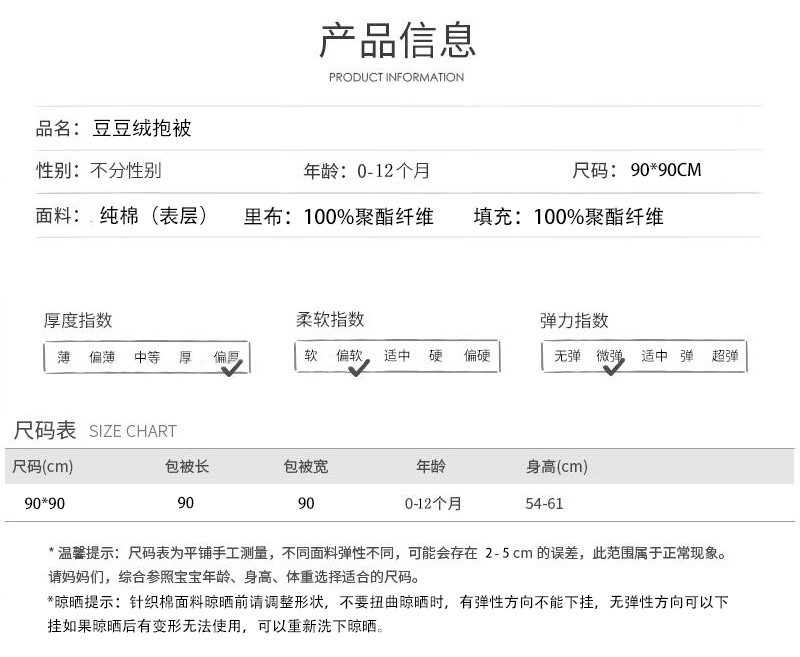Viewport: 800px width, 657px height.
Task: Click the 晾晒提示 note line
Action: click(x=388, y=602)
